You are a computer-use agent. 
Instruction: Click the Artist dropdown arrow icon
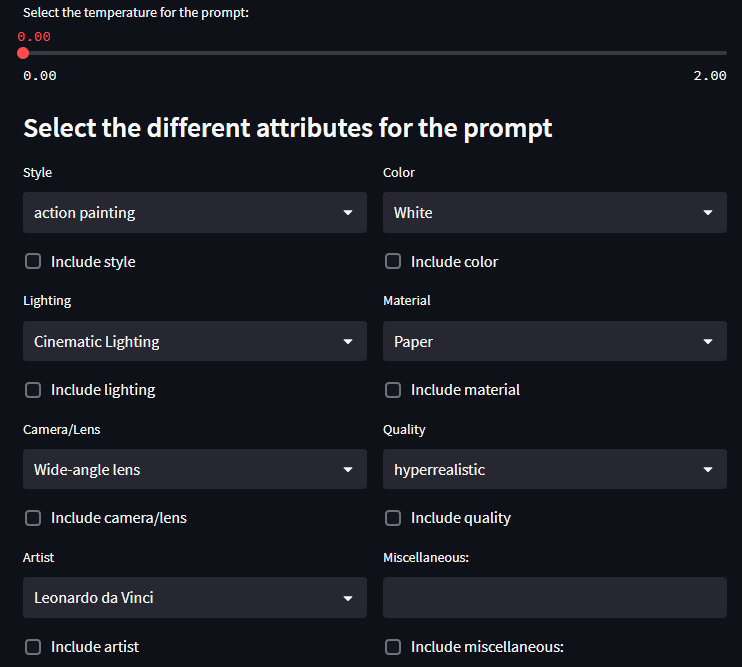[348, 598]
